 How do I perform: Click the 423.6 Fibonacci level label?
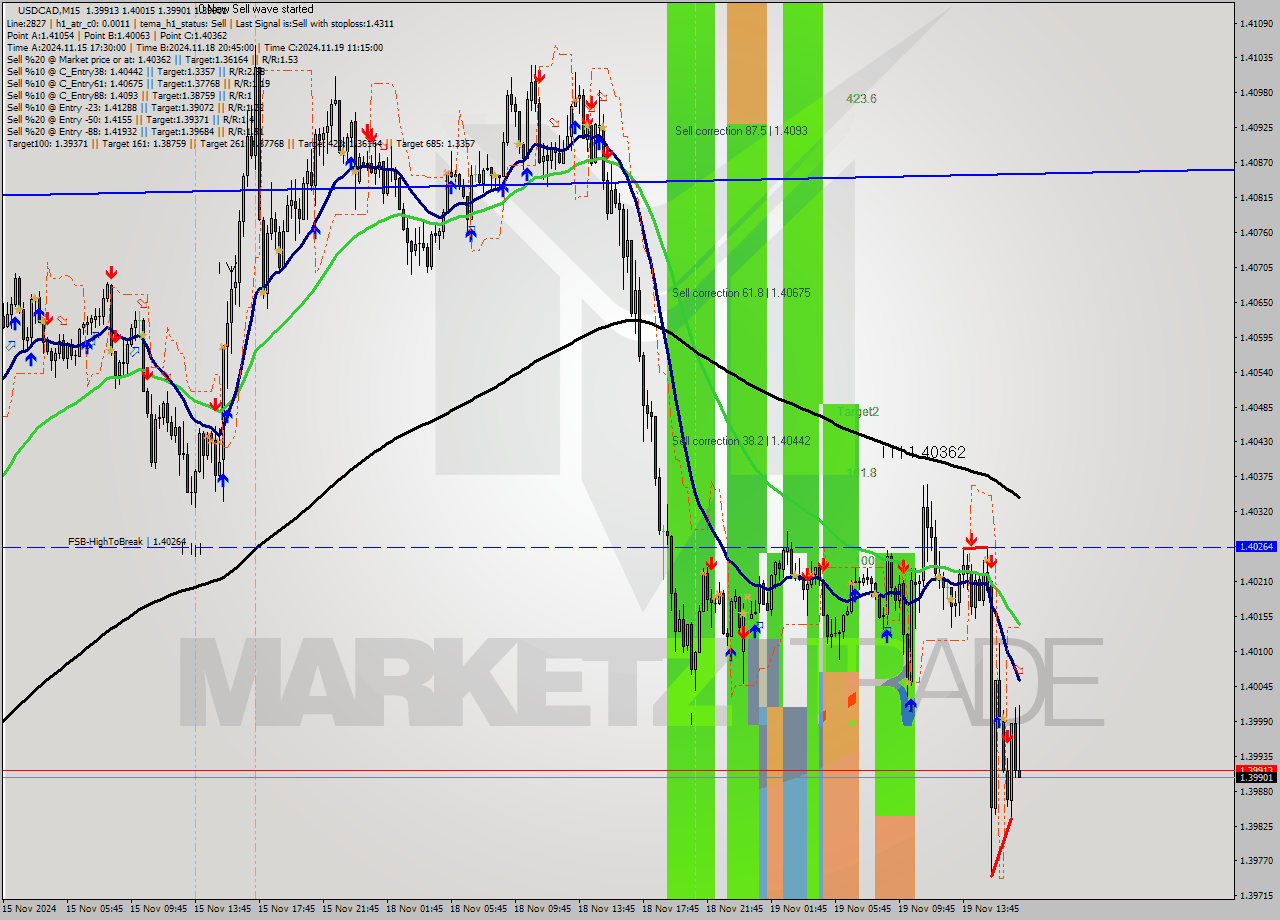coord(861,99)
